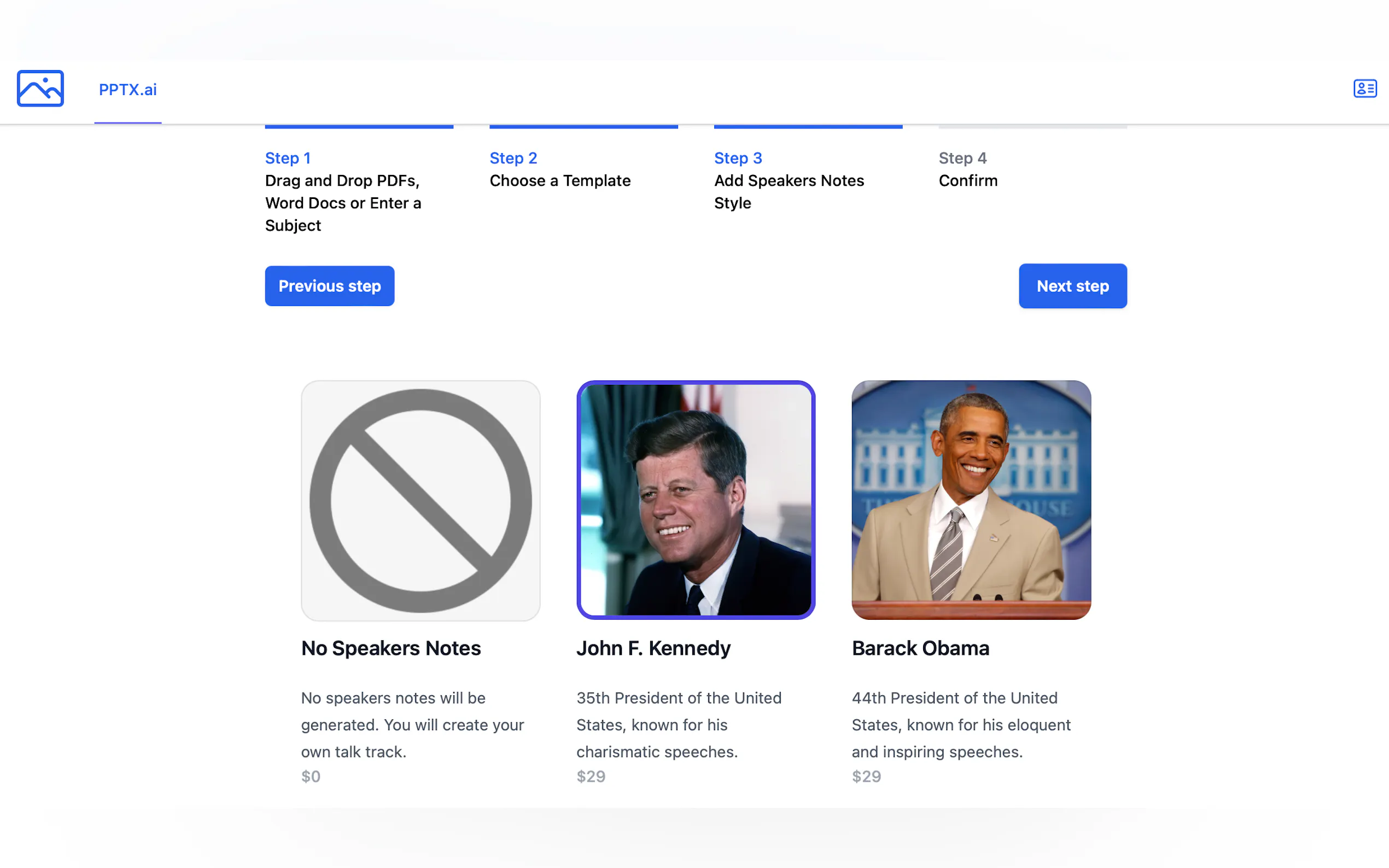Screen dimensions: 1389x868
Task: Click the $0 price under No Speakers Notes
Action: pyautogui.click(x=311, y=776)
